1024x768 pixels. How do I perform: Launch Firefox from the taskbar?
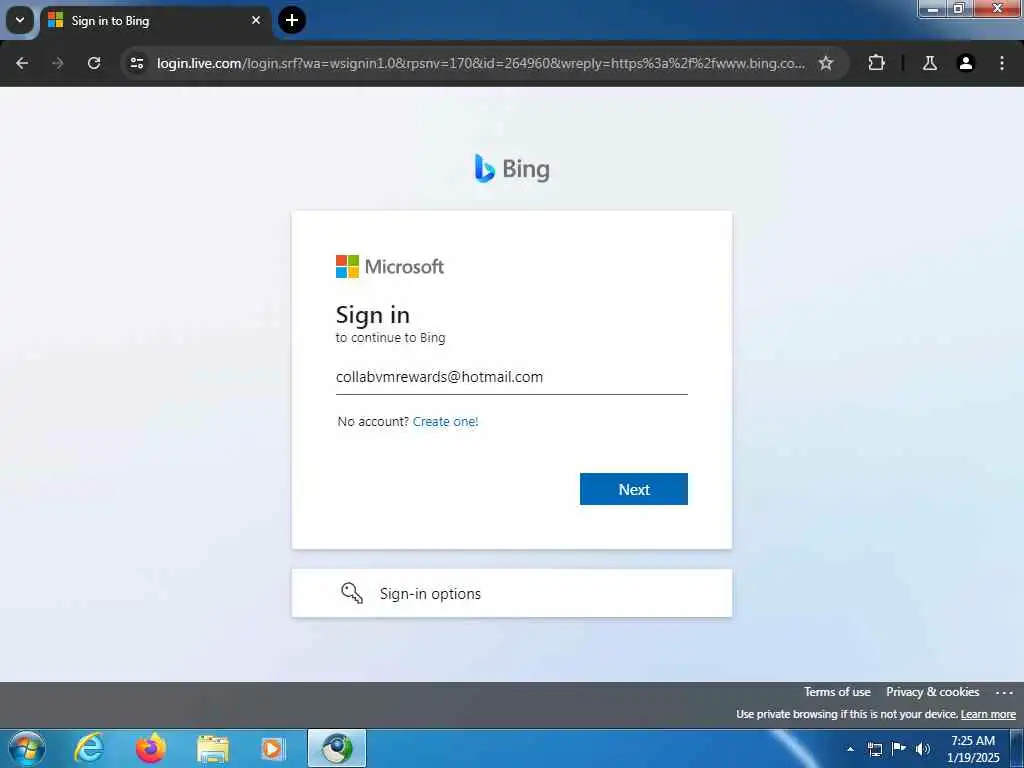151,748
